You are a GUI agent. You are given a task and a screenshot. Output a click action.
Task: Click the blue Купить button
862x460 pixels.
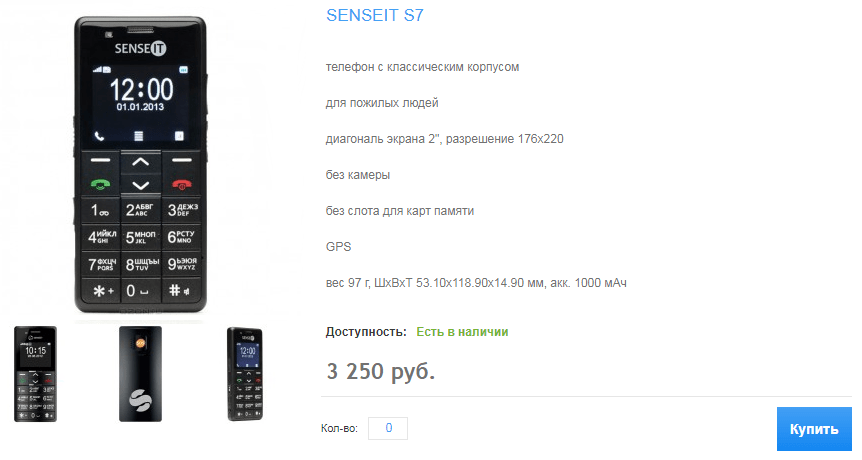814,429
